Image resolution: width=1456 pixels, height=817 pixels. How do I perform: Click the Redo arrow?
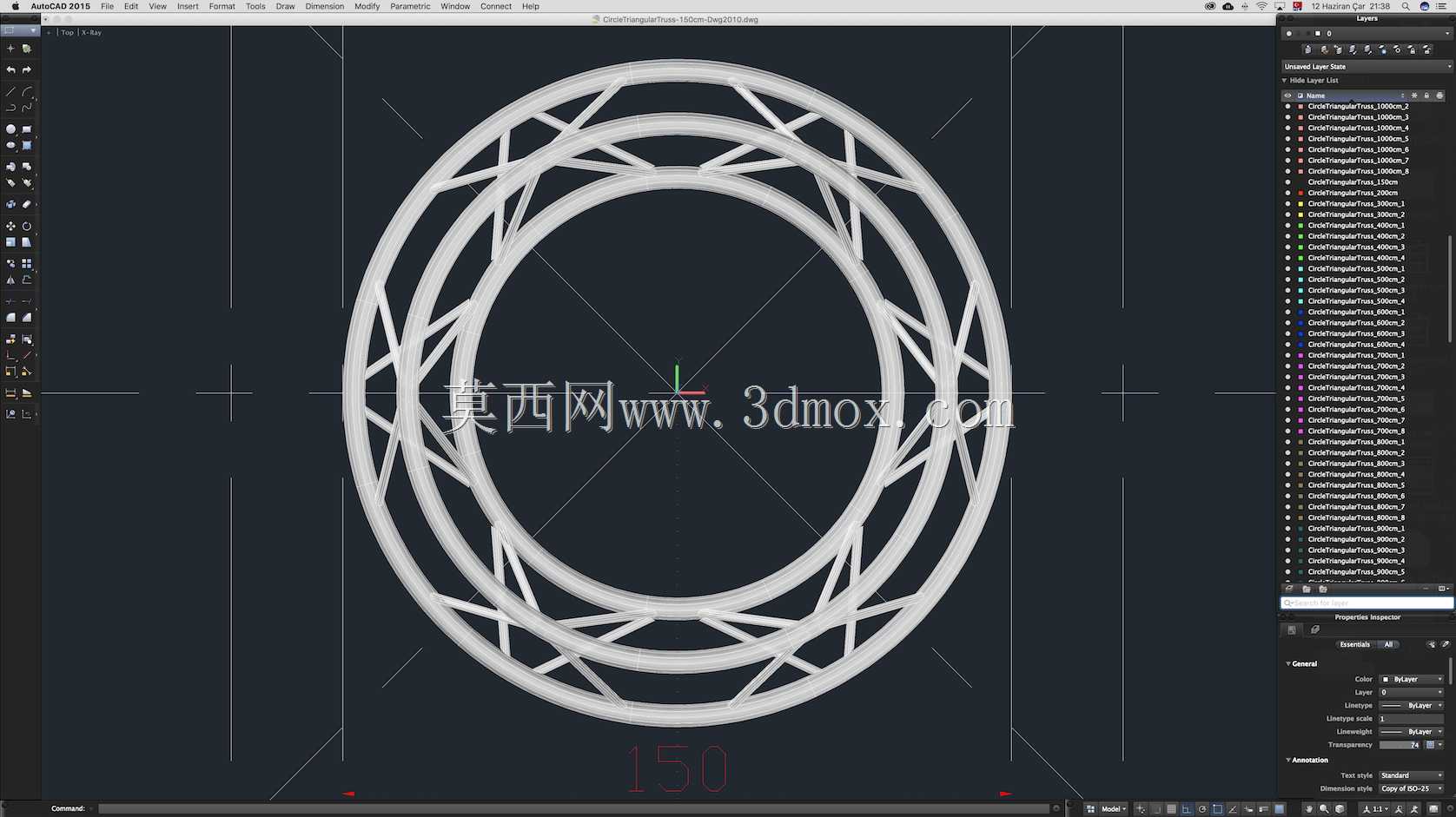point(27,69)
